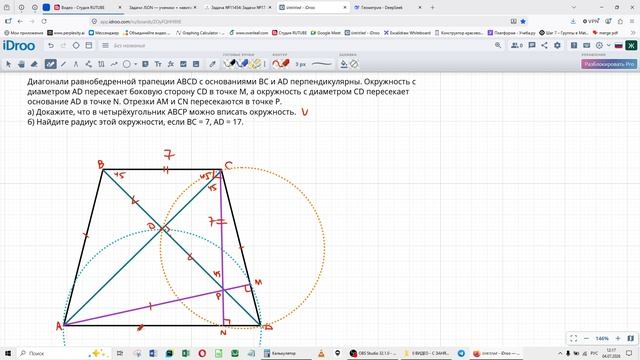Open the chat panel
640x360 pixels.
tap(532, 45)
